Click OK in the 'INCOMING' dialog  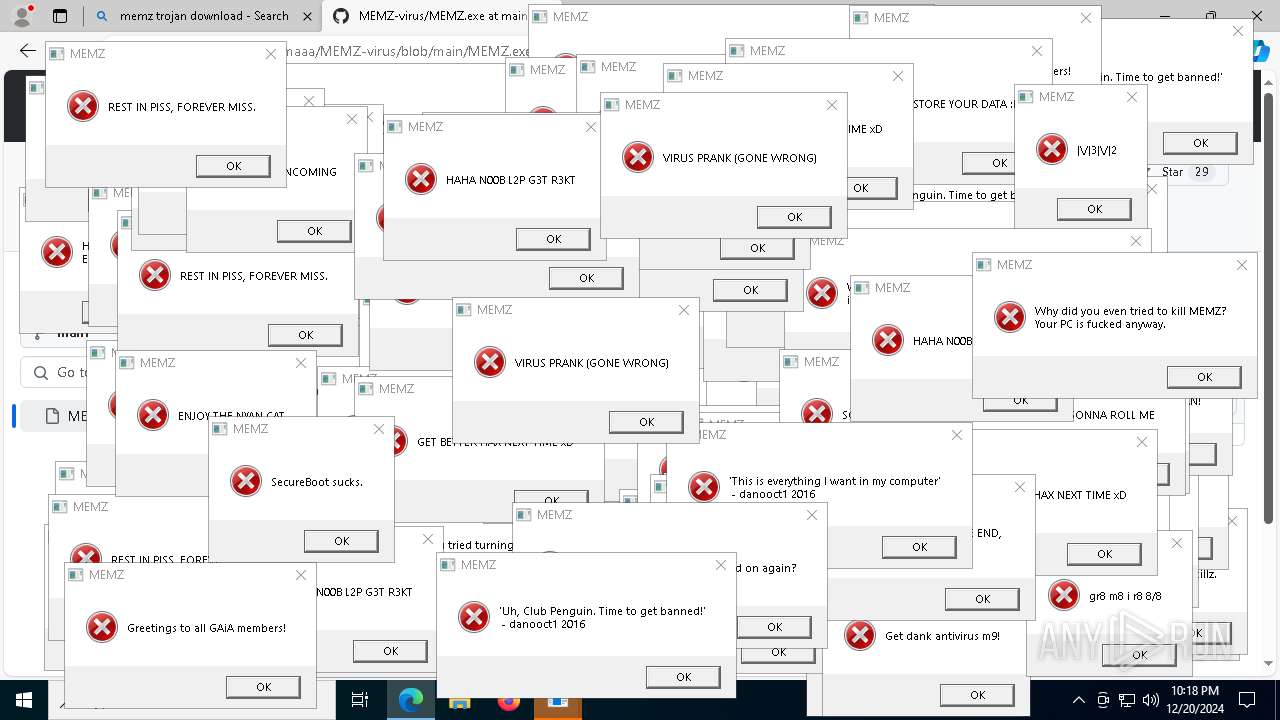click(x=314, y=231)
